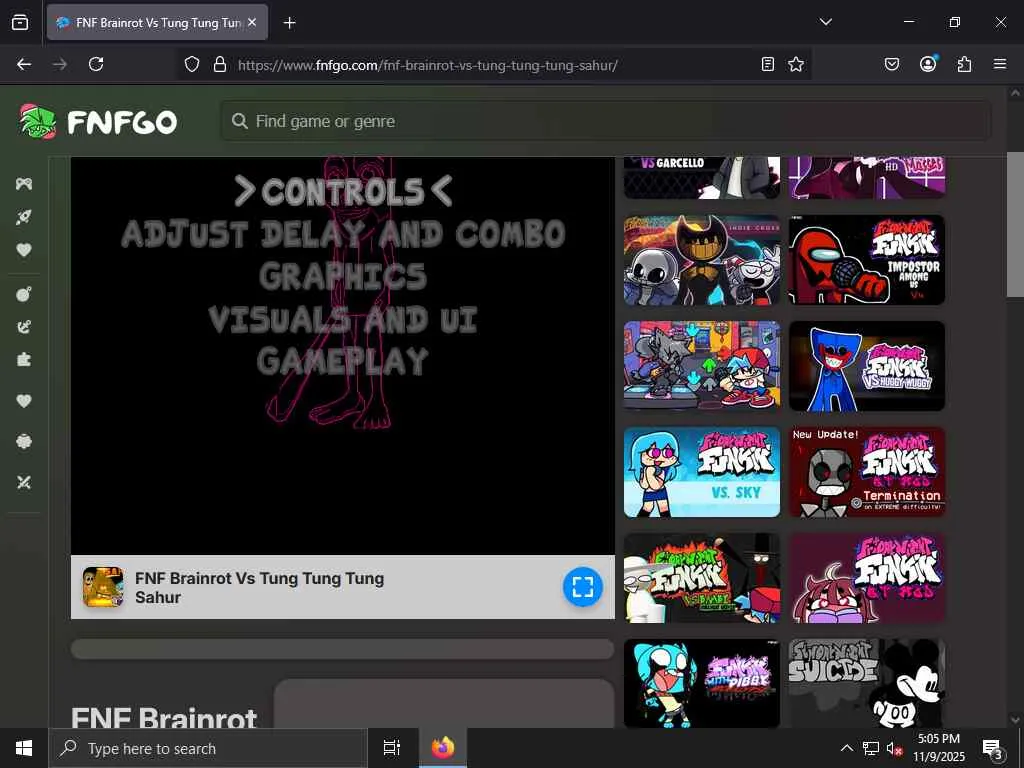
Task: Open the rocket icon in the left sidebar
Action: (24, 217)
